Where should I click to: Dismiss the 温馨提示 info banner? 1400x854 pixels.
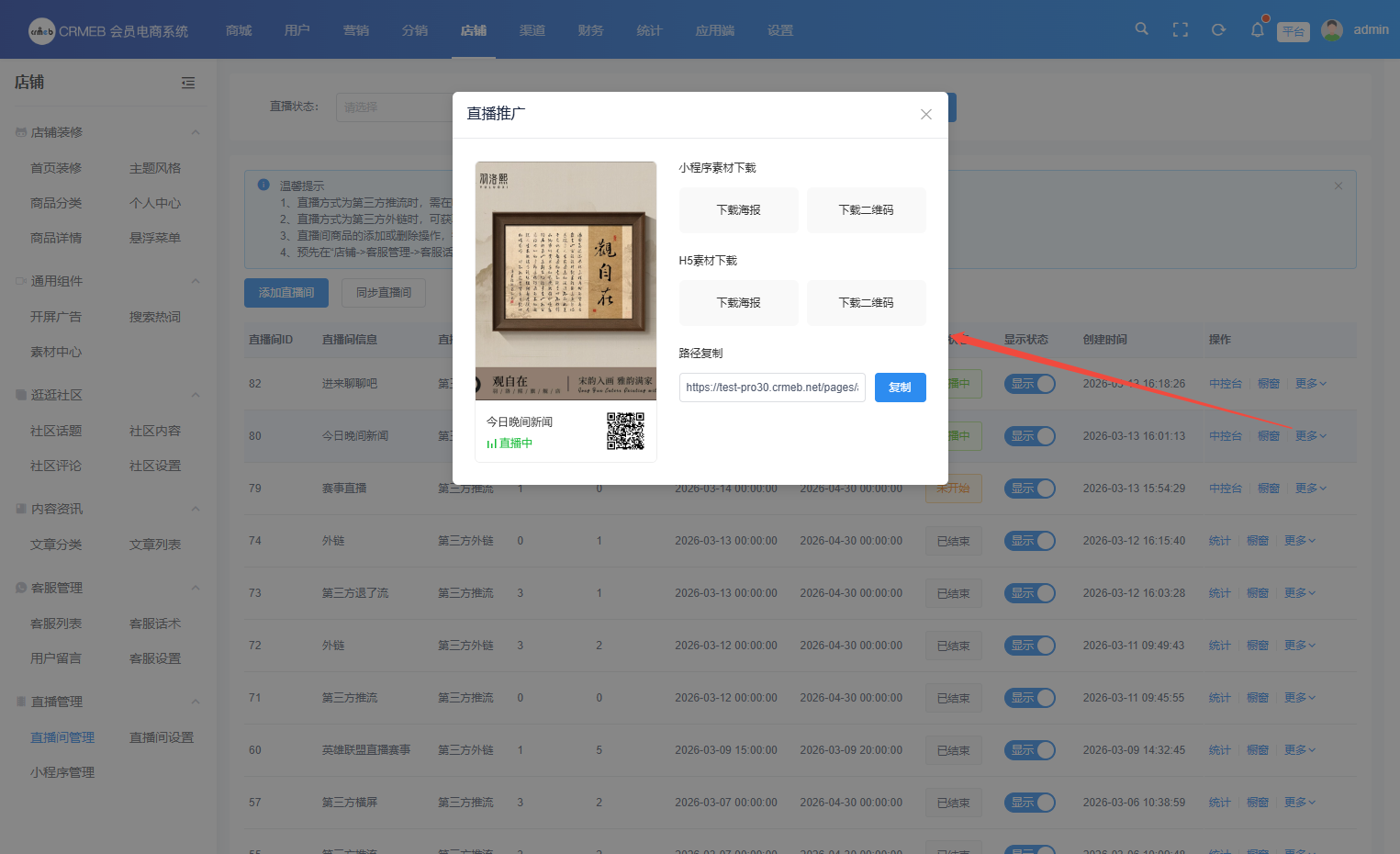(x=1338, y=185)
